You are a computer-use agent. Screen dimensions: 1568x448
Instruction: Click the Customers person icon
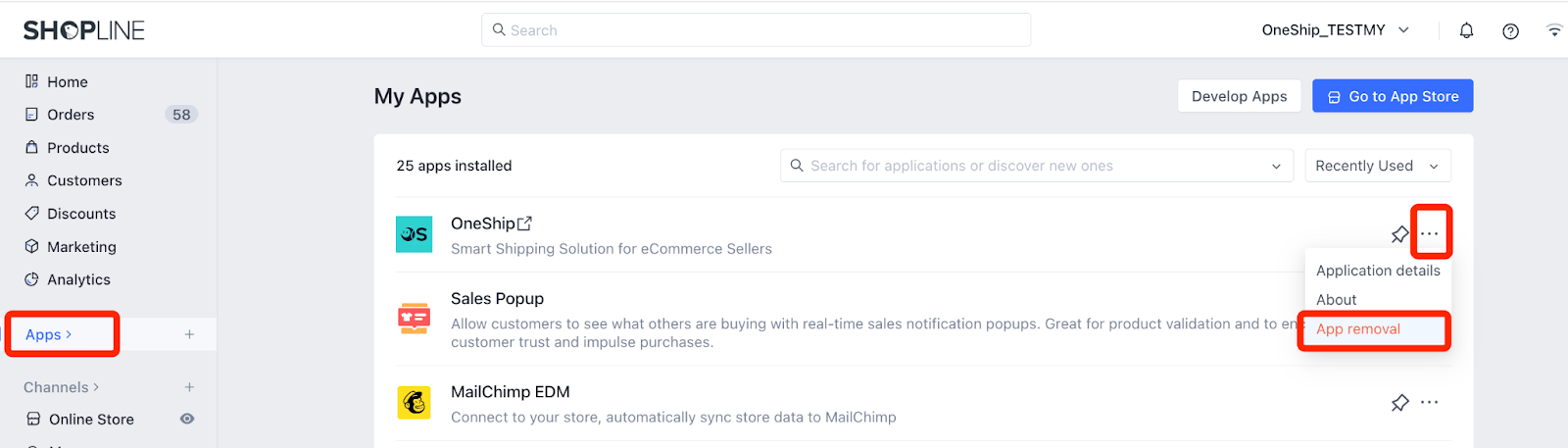pos(32,180)
